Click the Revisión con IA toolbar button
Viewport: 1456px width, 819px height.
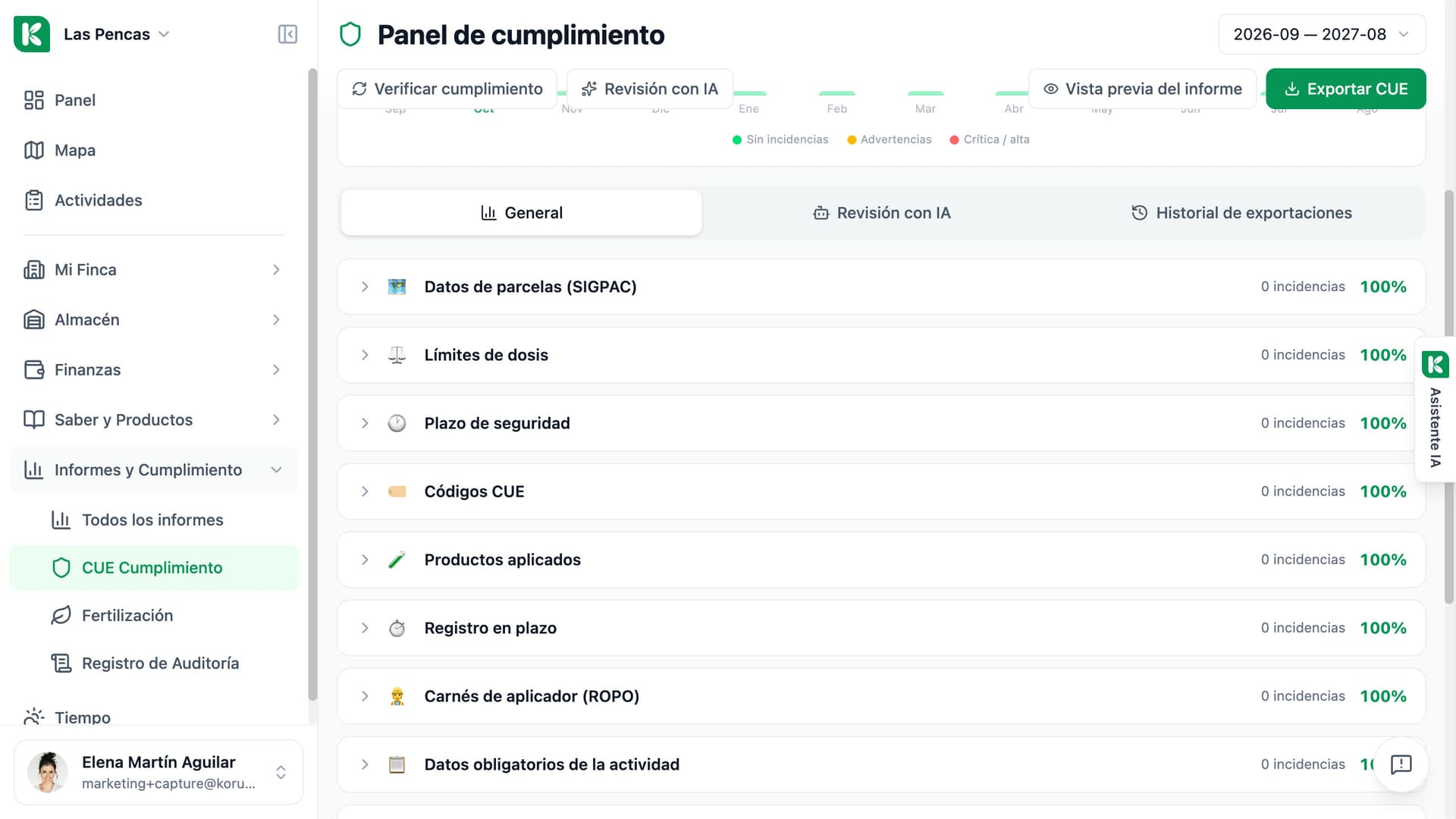pyautogui.click(x=650, y=89)
